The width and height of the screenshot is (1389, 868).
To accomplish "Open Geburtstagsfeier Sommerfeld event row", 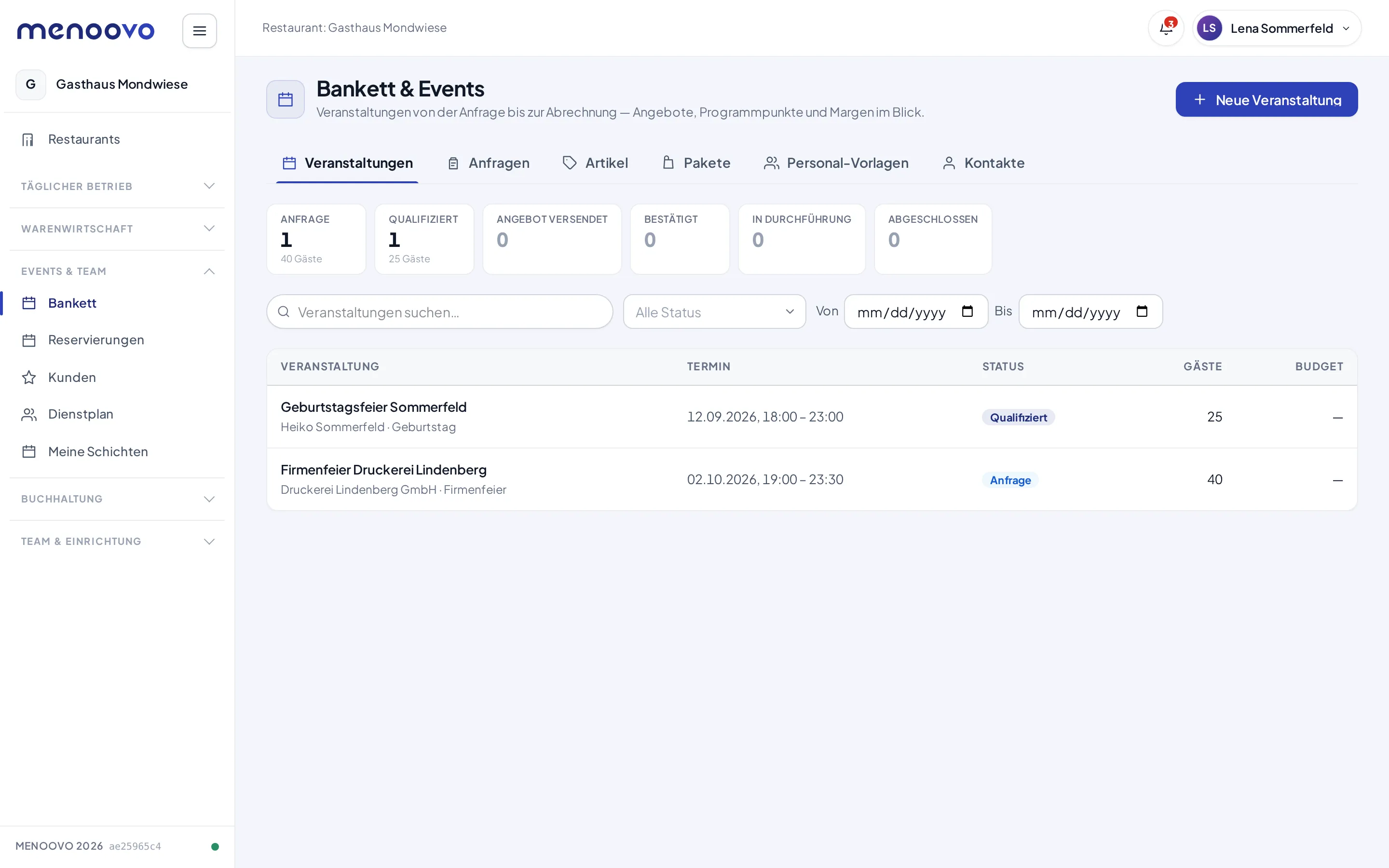I will [812, 417].
